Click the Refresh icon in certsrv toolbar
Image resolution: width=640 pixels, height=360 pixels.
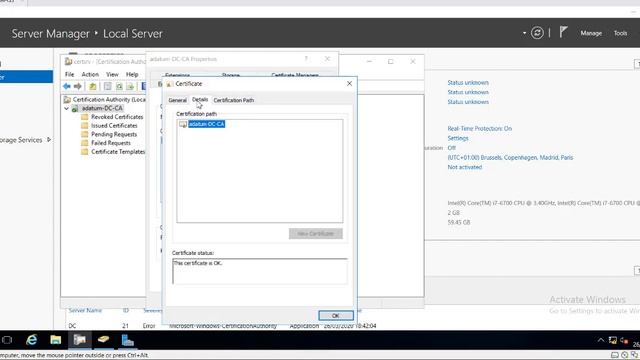119,86
